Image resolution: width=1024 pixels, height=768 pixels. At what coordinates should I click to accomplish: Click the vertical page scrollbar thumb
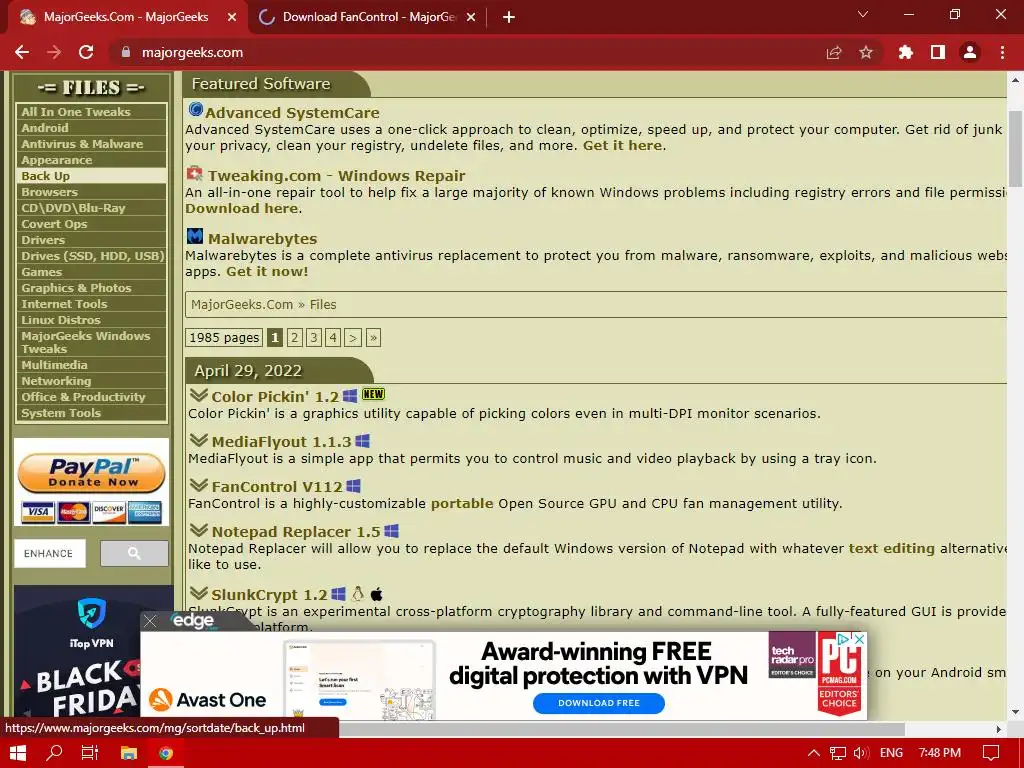[1015, 148]
